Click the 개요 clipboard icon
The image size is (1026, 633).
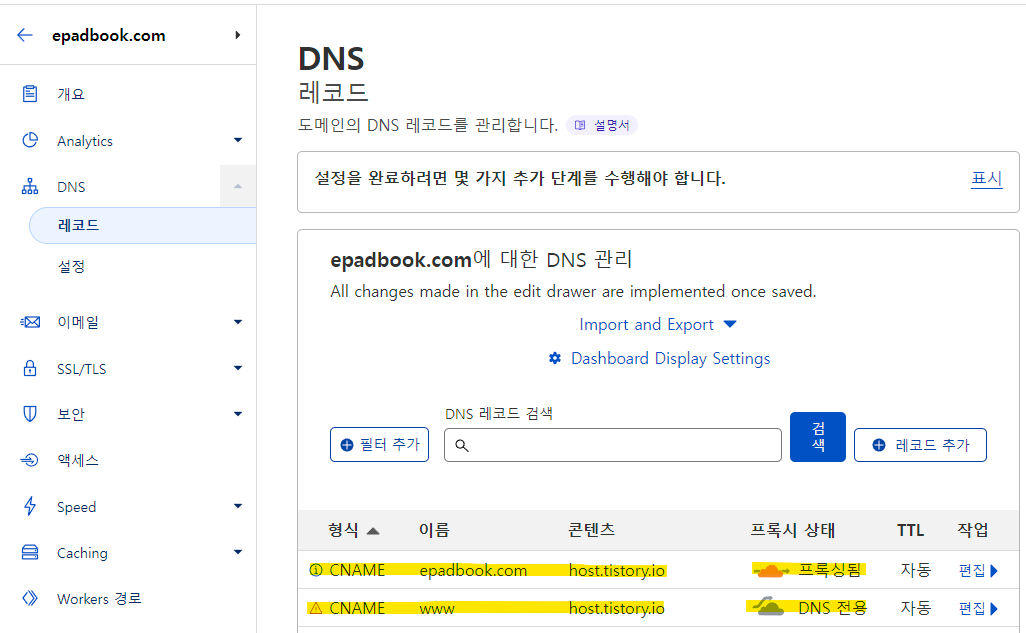(x=30, y=94)
